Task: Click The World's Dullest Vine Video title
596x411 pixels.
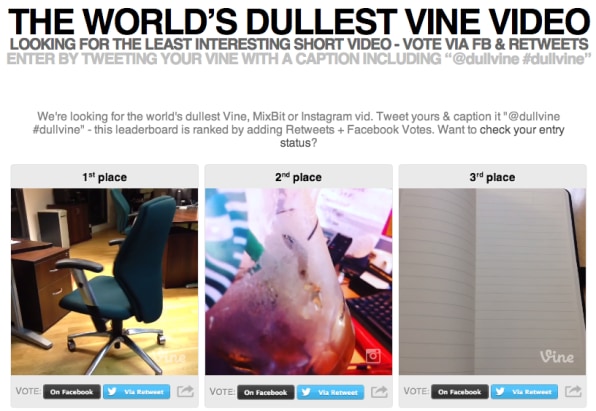Action: click(x=298, y=21)
